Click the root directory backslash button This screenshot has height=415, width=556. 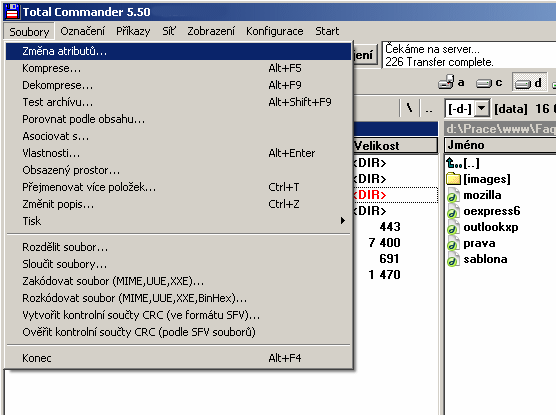point(410,108)
